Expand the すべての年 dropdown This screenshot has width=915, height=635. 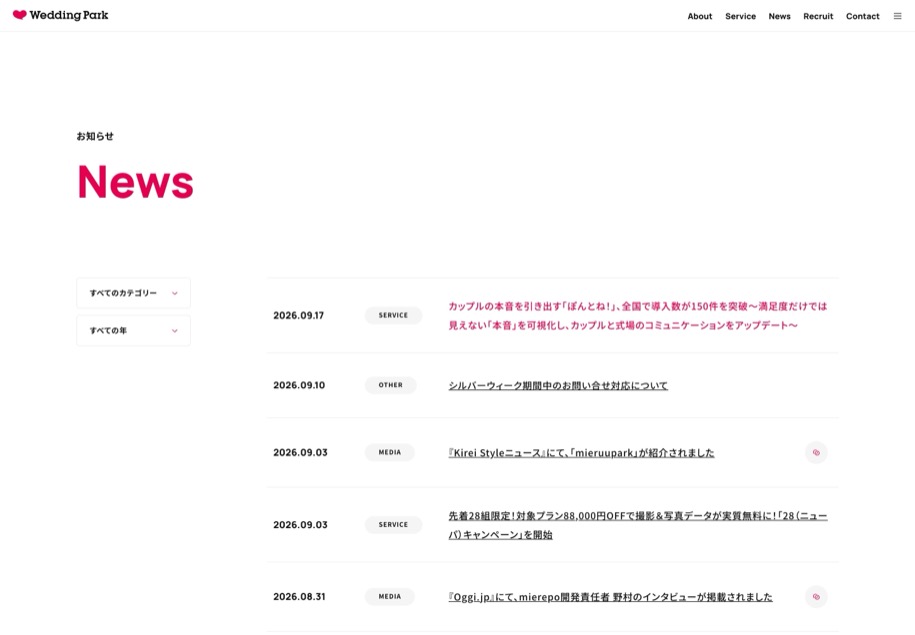point(134,330)
